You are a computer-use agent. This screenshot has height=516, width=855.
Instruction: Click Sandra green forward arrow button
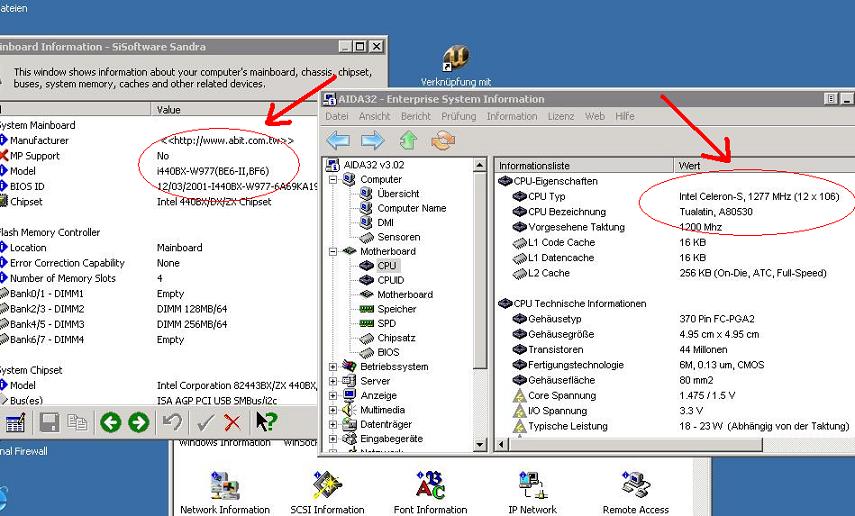(x=139, y=422)
